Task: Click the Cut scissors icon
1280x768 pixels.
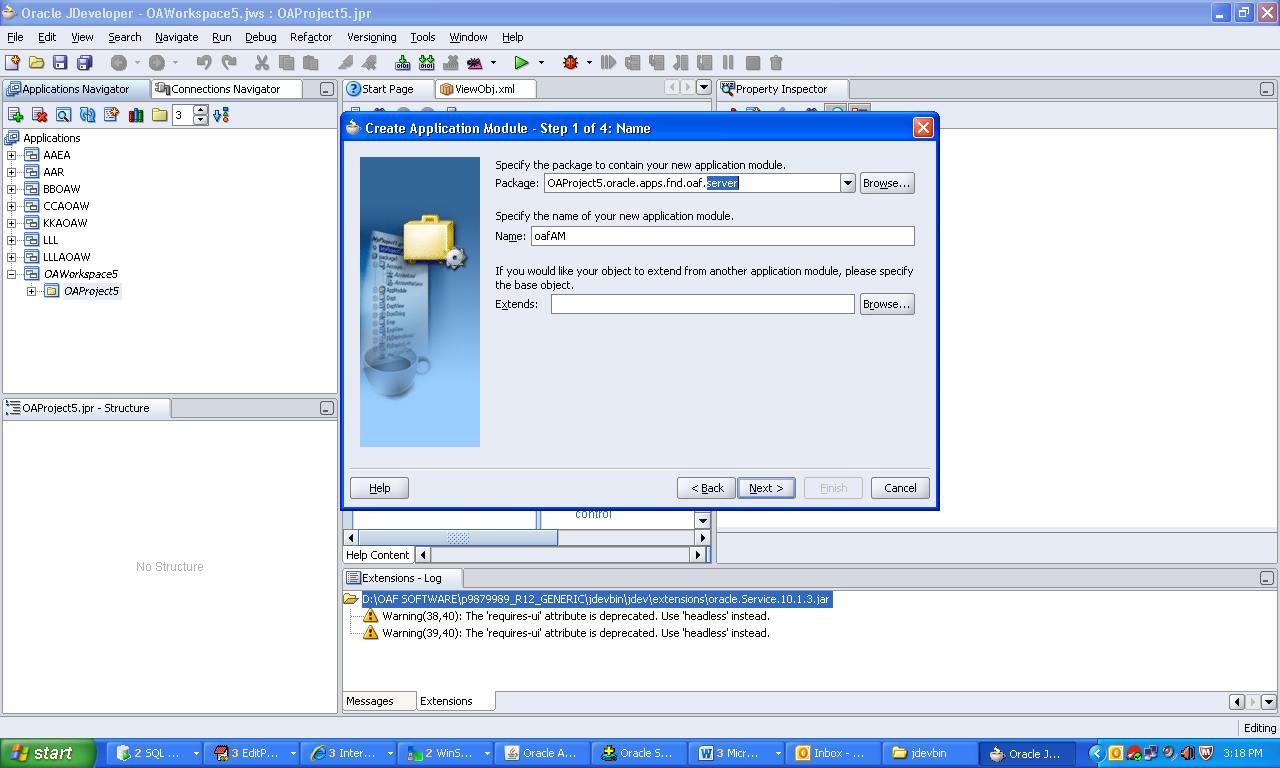Action: tap(262, 62)
